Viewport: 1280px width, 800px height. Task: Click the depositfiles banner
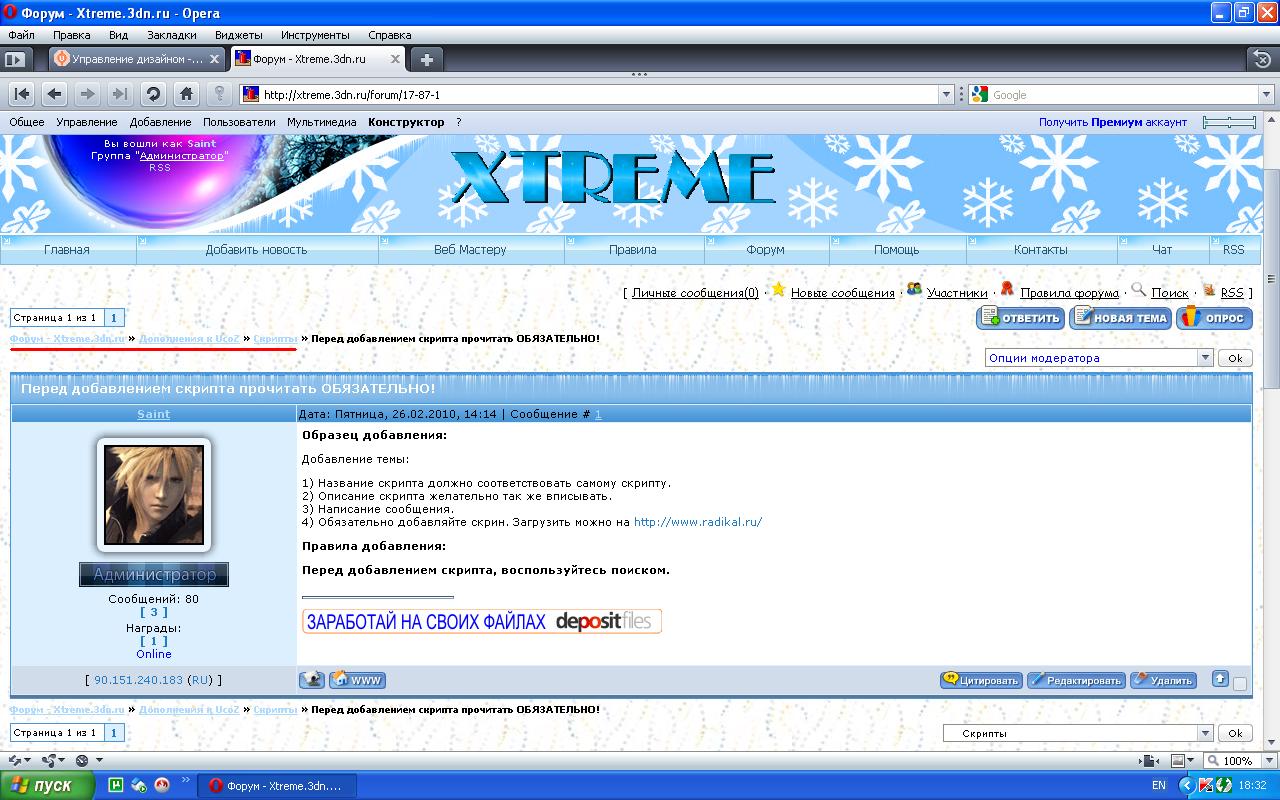coord(482,621)
